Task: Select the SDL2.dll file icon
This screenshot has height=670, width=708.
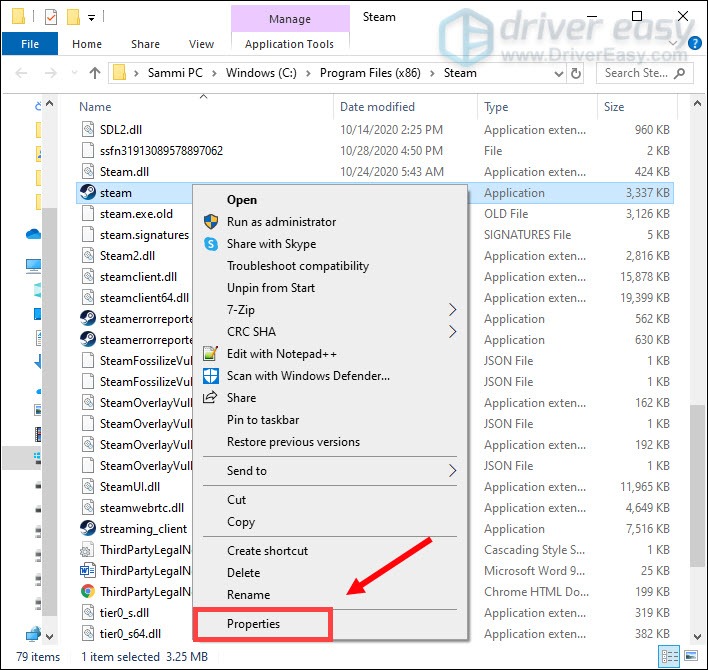Action: point(88,130)
